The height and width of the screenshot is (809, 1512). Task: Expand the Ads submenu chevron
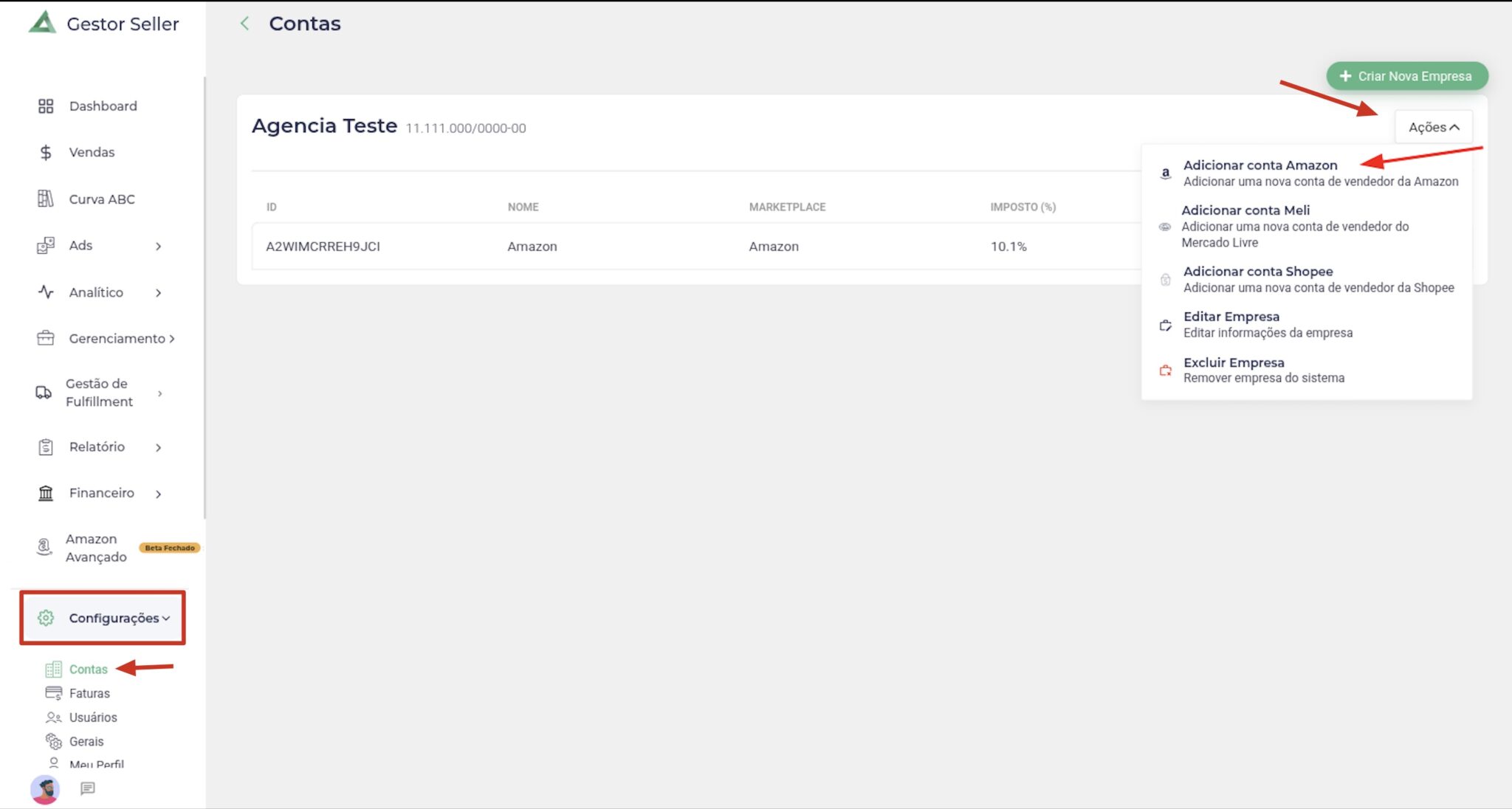[158, 246]
